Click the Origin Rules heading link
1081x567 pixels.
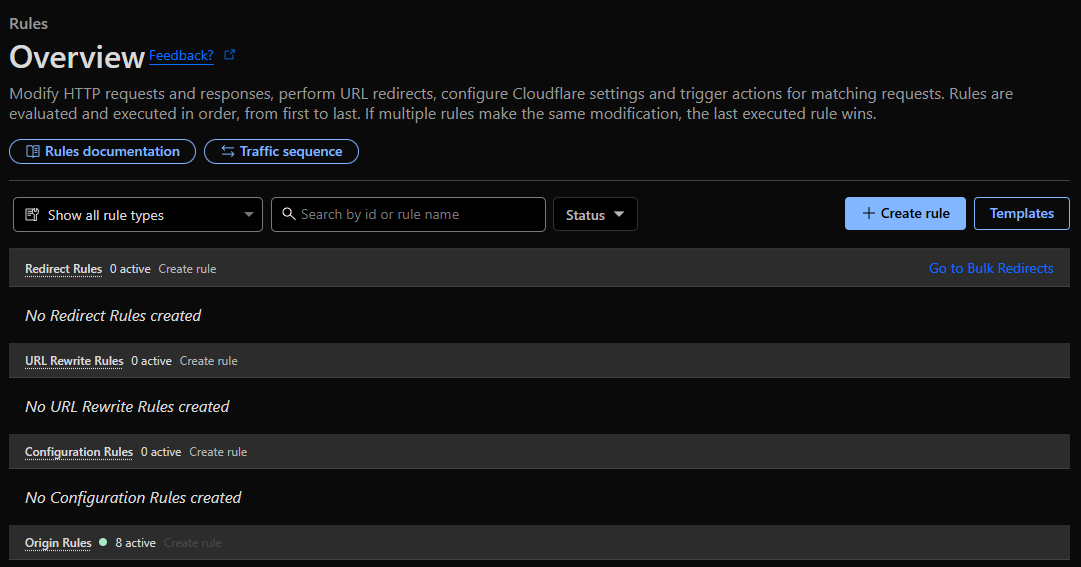click(x=58, y=543)
